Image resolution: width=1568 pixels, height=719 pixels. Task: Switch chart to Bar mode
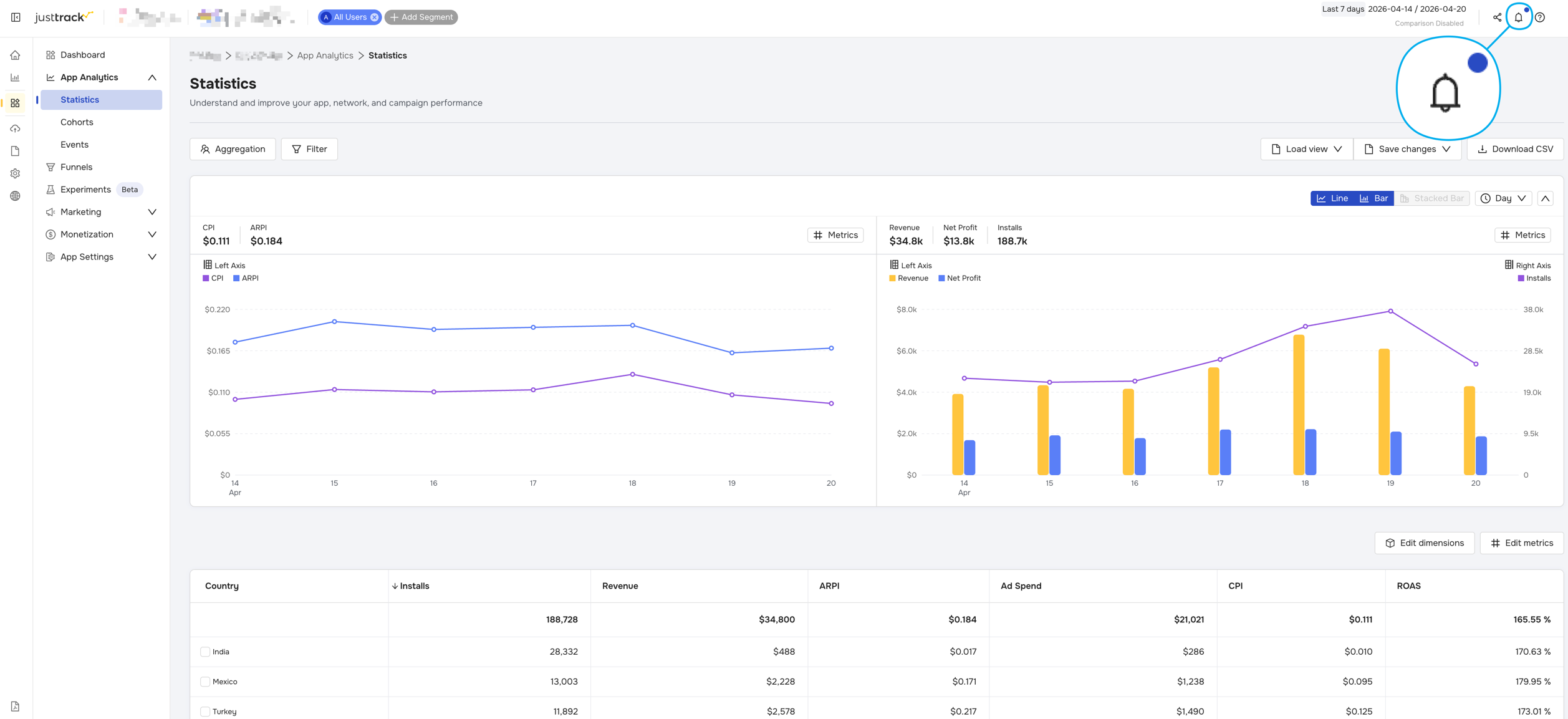click(1373, 198)
